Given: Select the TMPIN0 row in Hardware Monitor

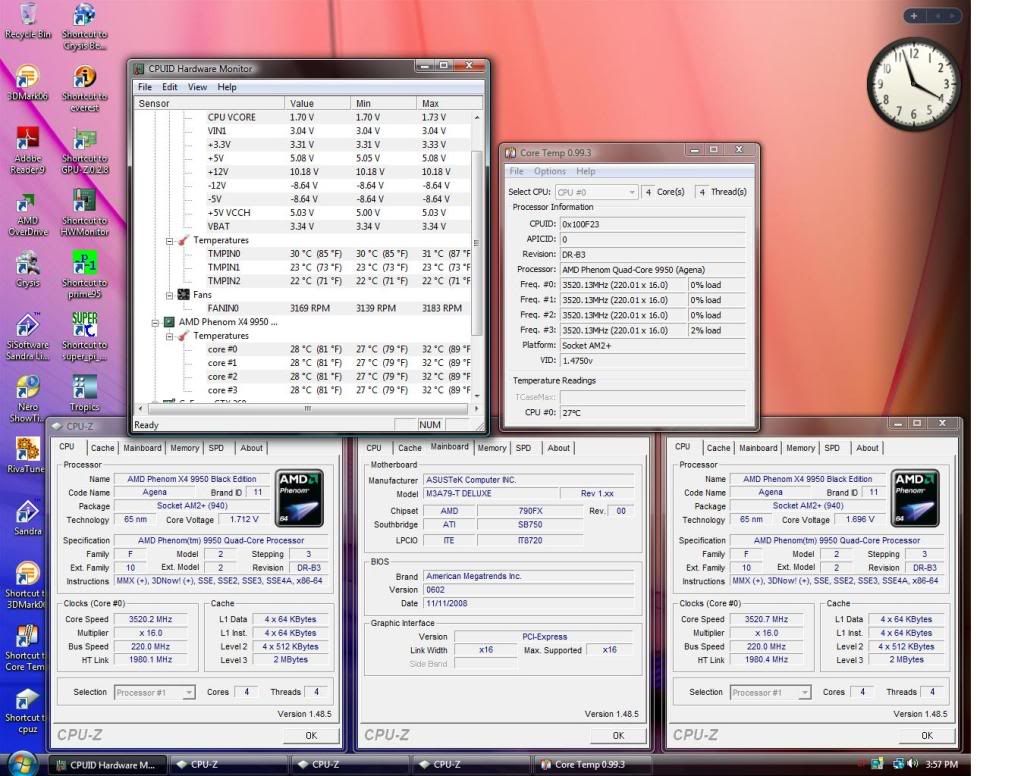Looking at the screenshot, I should click(302, 253).
